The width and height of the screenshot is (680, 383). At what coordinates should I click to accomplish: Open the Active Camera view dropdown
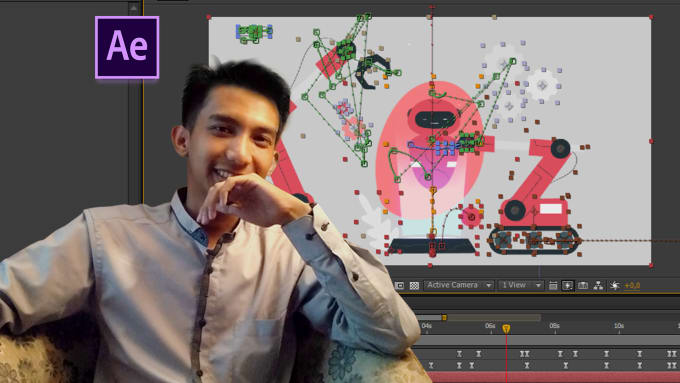pyautogui.click(x=459, y=285)
